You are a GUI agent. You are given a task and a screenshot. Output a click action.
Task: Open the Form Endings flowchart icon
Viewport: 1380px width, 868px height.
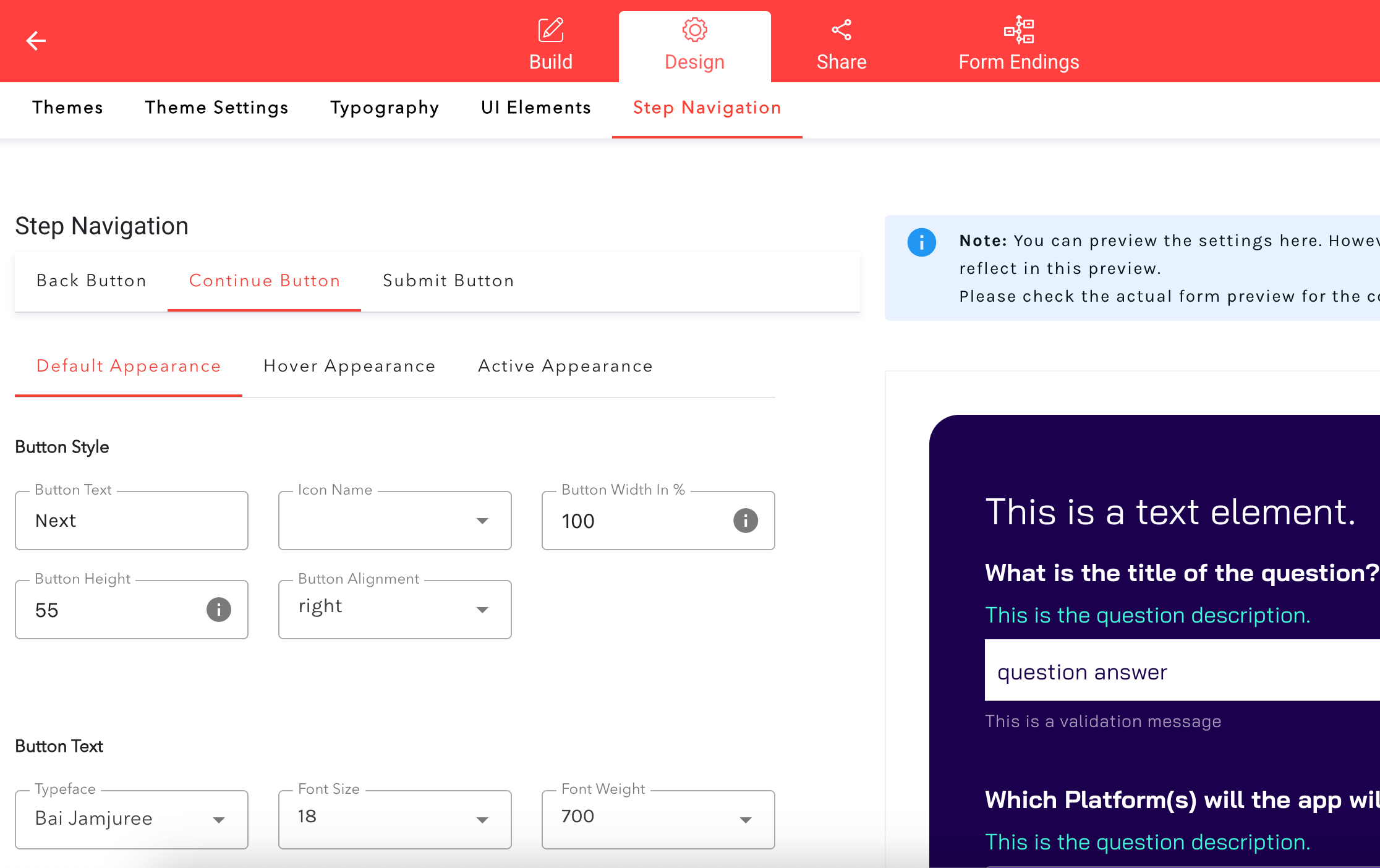pos(1018,30)
